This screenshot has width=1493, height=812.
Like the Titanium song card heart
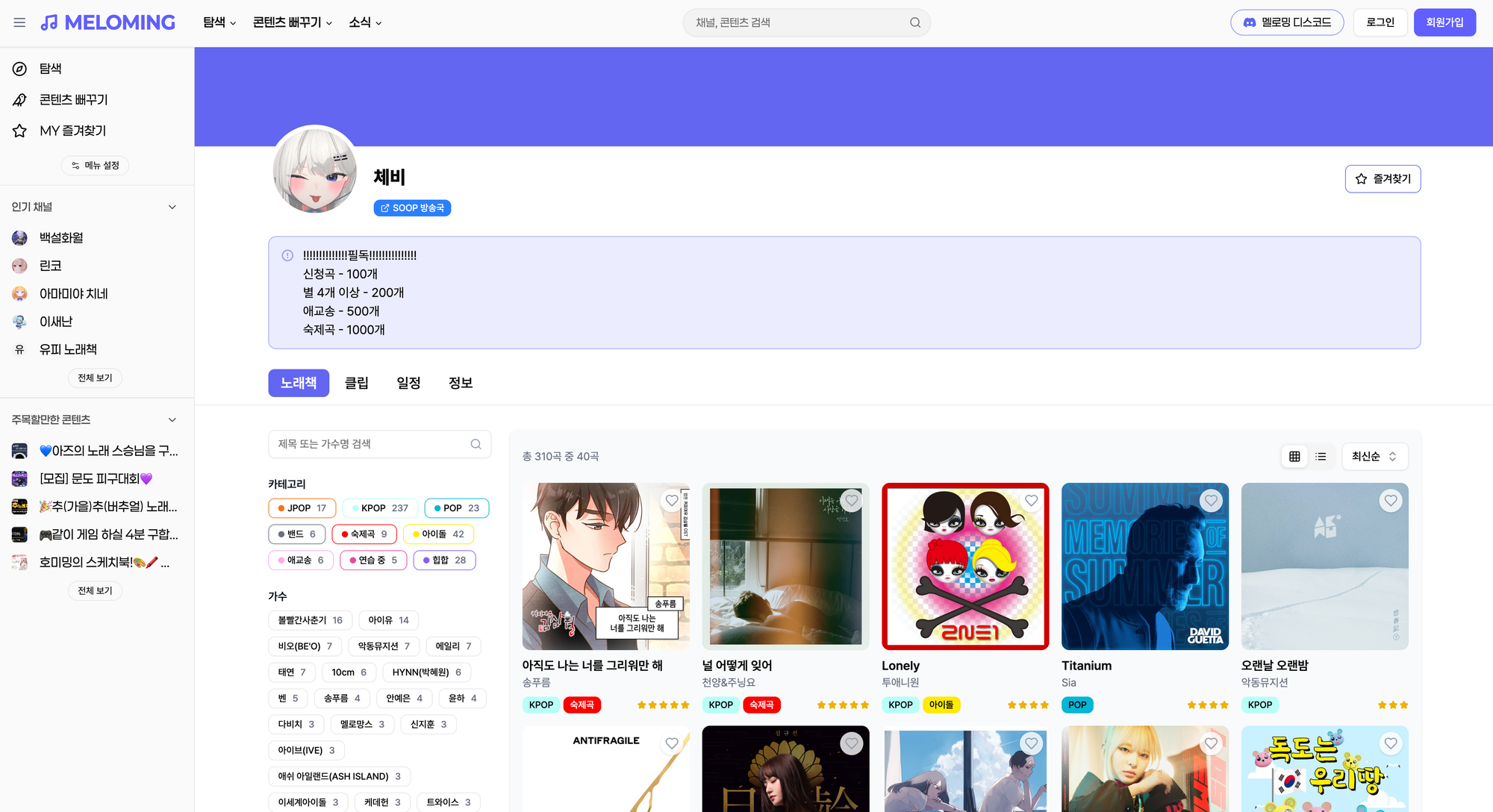(x=1211, y=501)
